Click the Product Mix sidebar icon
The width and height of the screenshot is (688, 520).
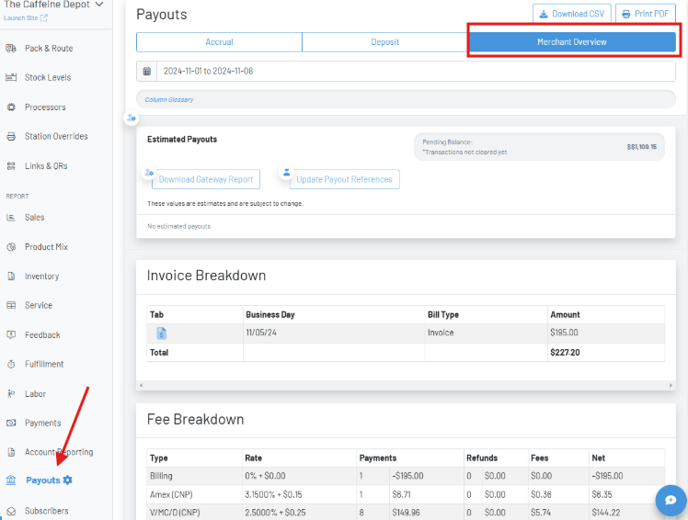tap(11, 247)
